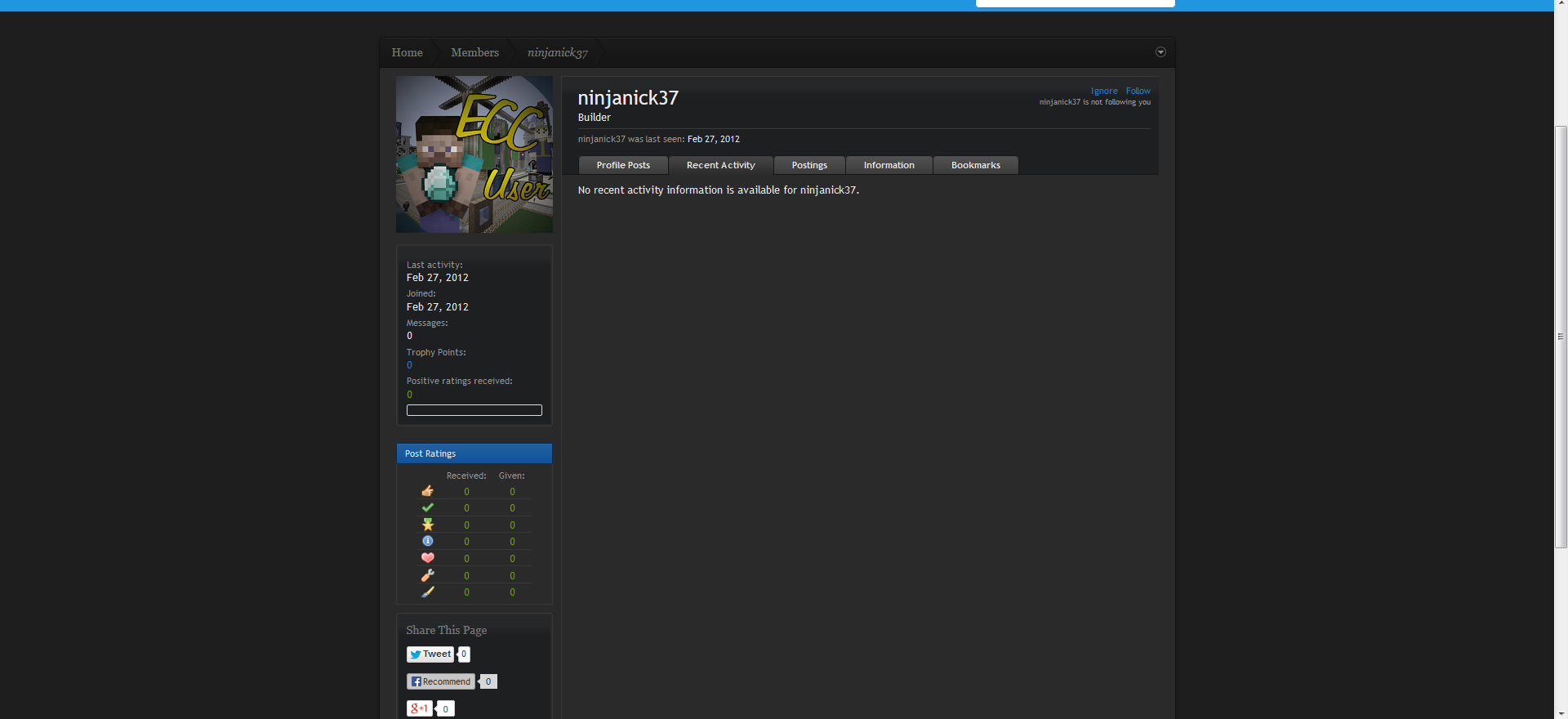Screen dimensions: 1568x719
Task: Click the Google +1 button
Action: 419,708
